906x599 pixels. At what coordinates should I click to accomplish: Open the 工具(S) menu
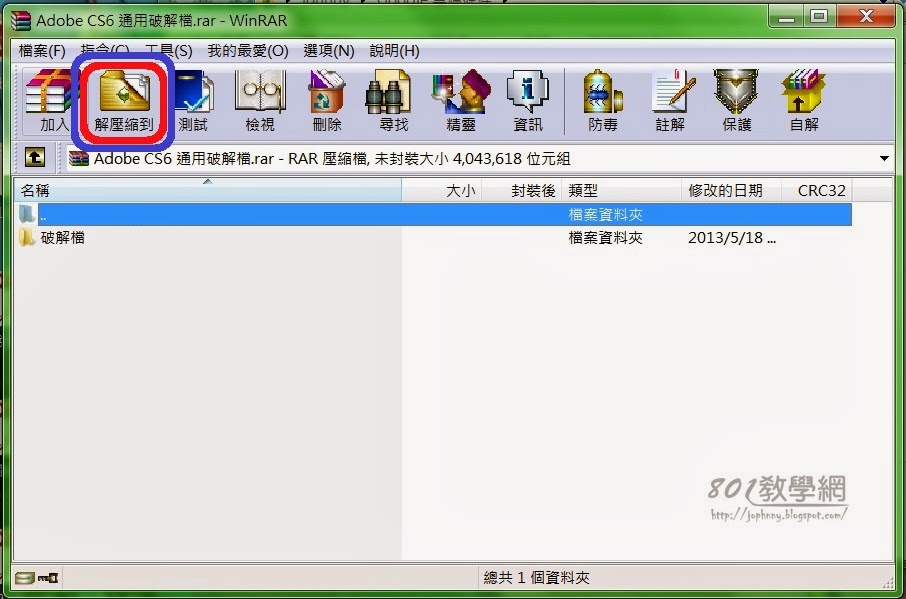(168, 51)
